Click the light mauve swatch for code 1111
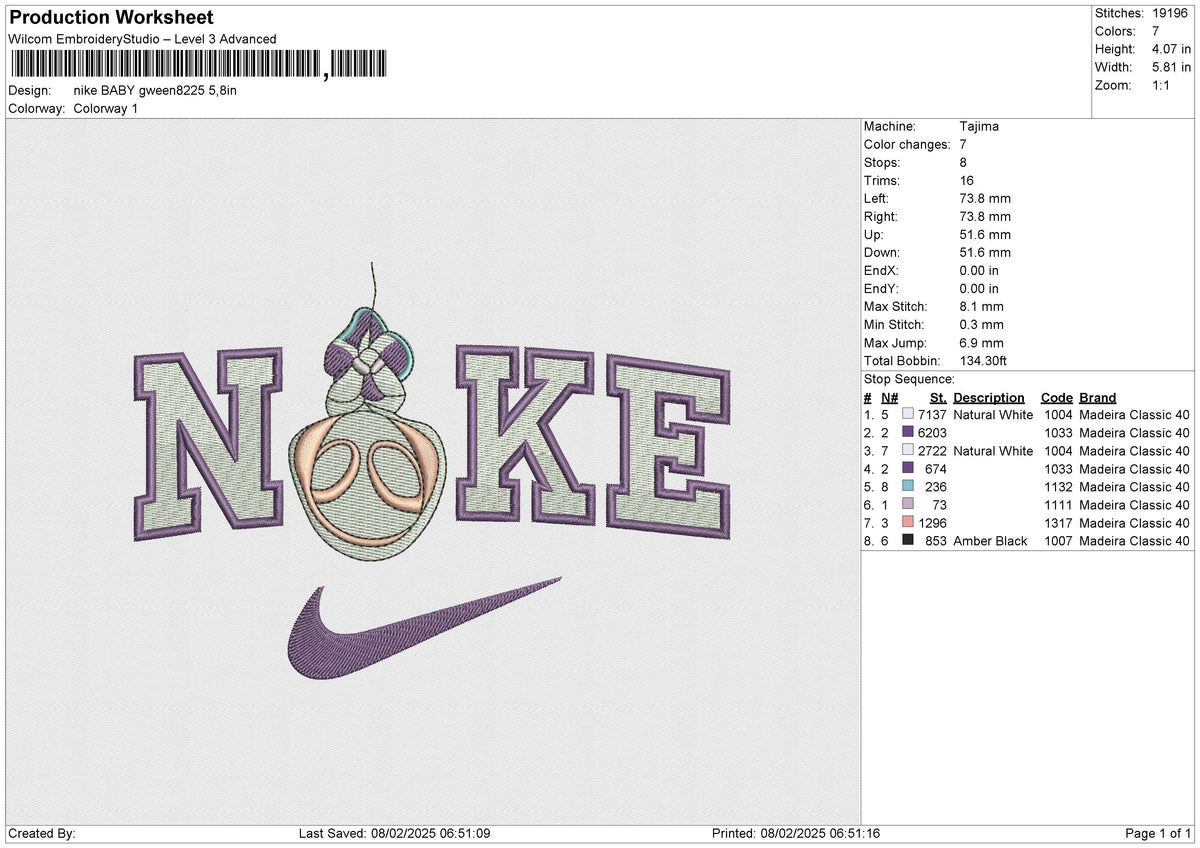This screenshot has width=1200, height=848. 908,505
